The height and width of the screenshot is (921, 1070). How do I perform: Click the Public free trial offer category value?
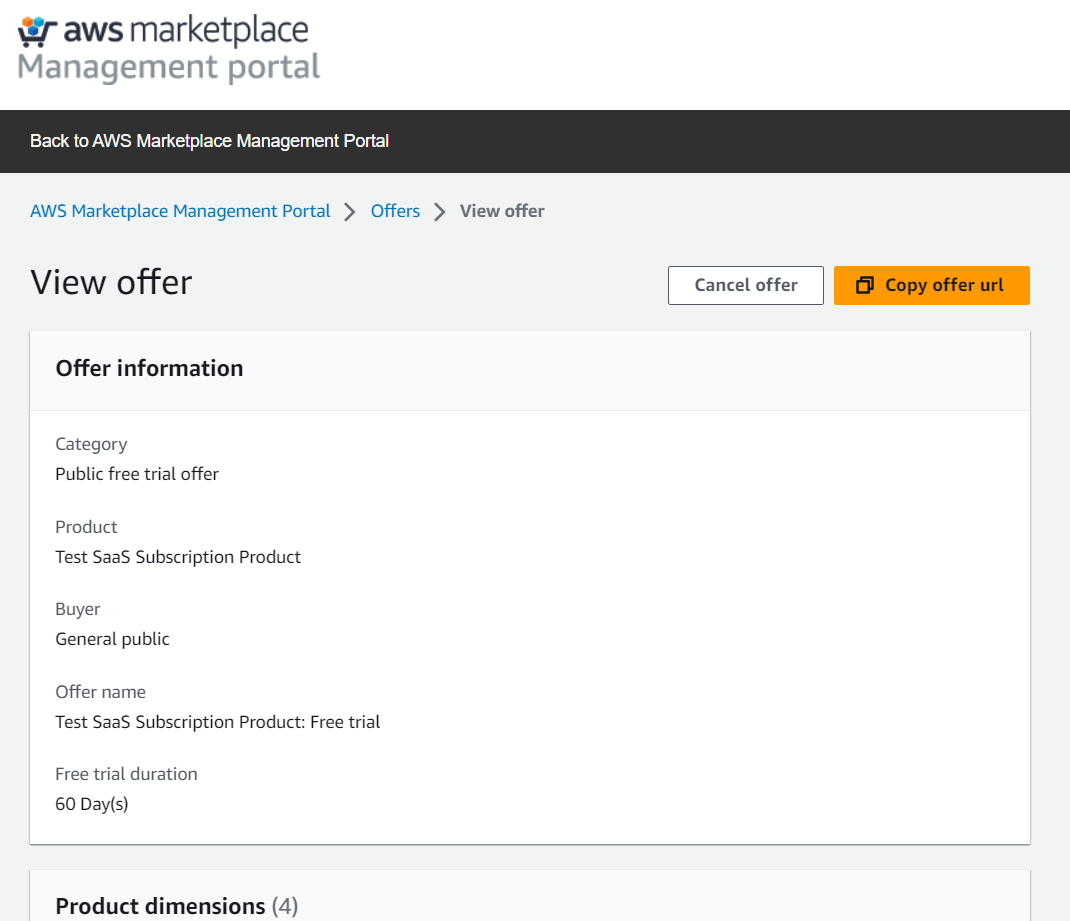(x=137, y=474)
